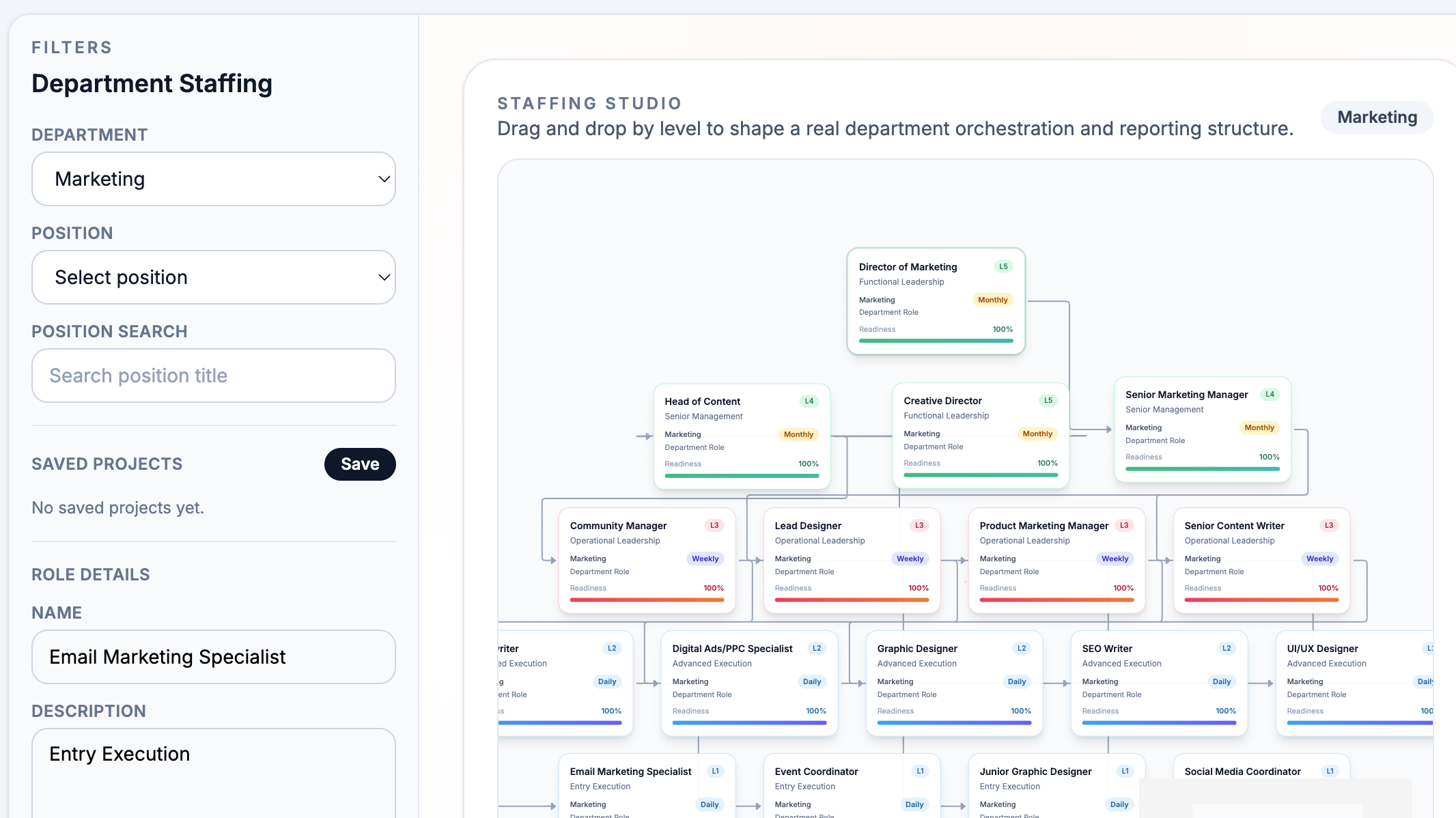Click the L3 badge on Lead Designer
This screenshot has height=818, width=1456.
[919, 525]
